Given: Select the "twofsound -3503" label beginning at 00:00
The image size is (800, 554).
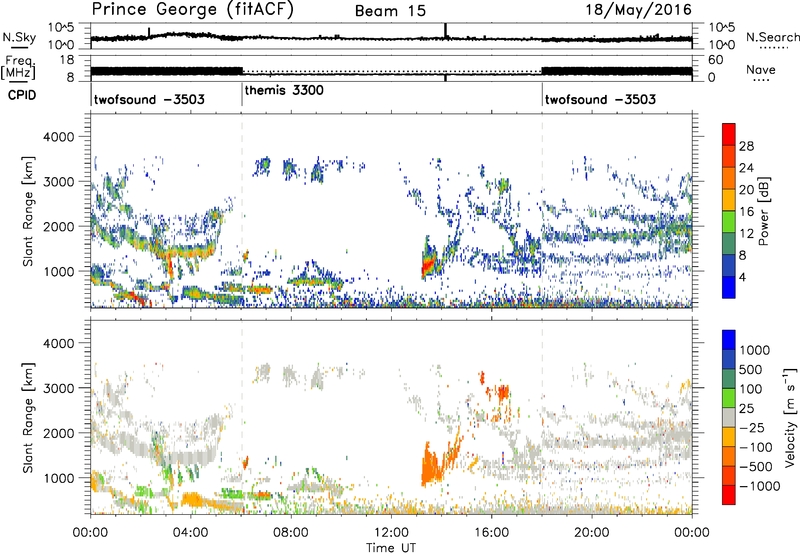Looking at the screenshot, I should (149, 99).
